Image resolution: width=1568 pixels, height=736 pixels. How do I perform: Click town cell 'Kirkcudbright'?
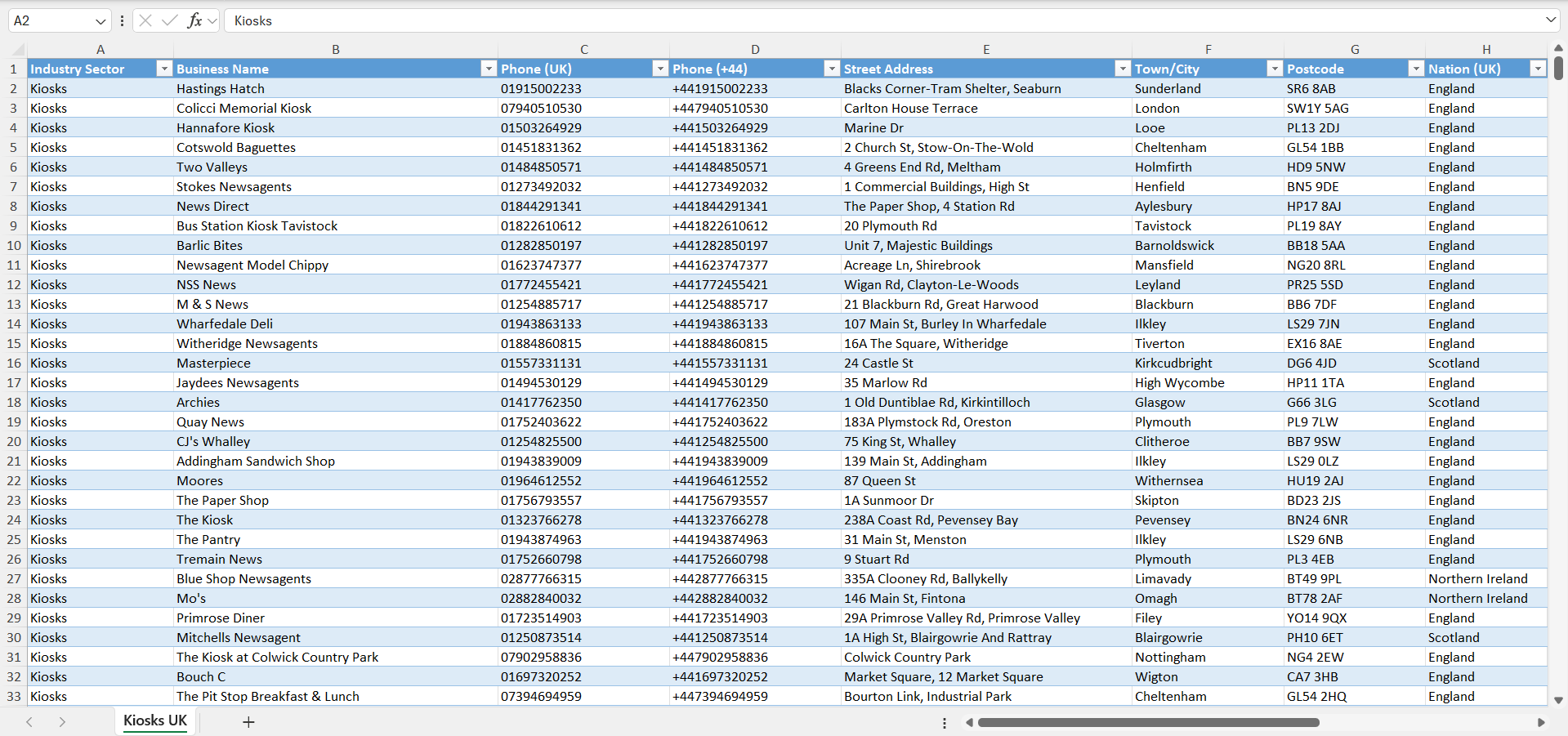click(x=1208, y=363)
